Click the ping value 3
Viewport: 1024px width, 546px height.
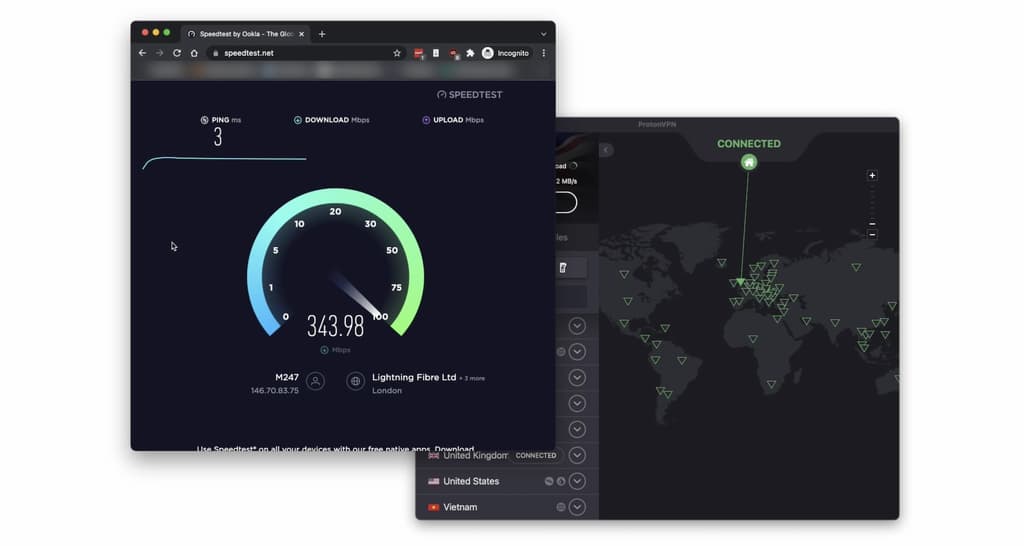tap(218, 136)
